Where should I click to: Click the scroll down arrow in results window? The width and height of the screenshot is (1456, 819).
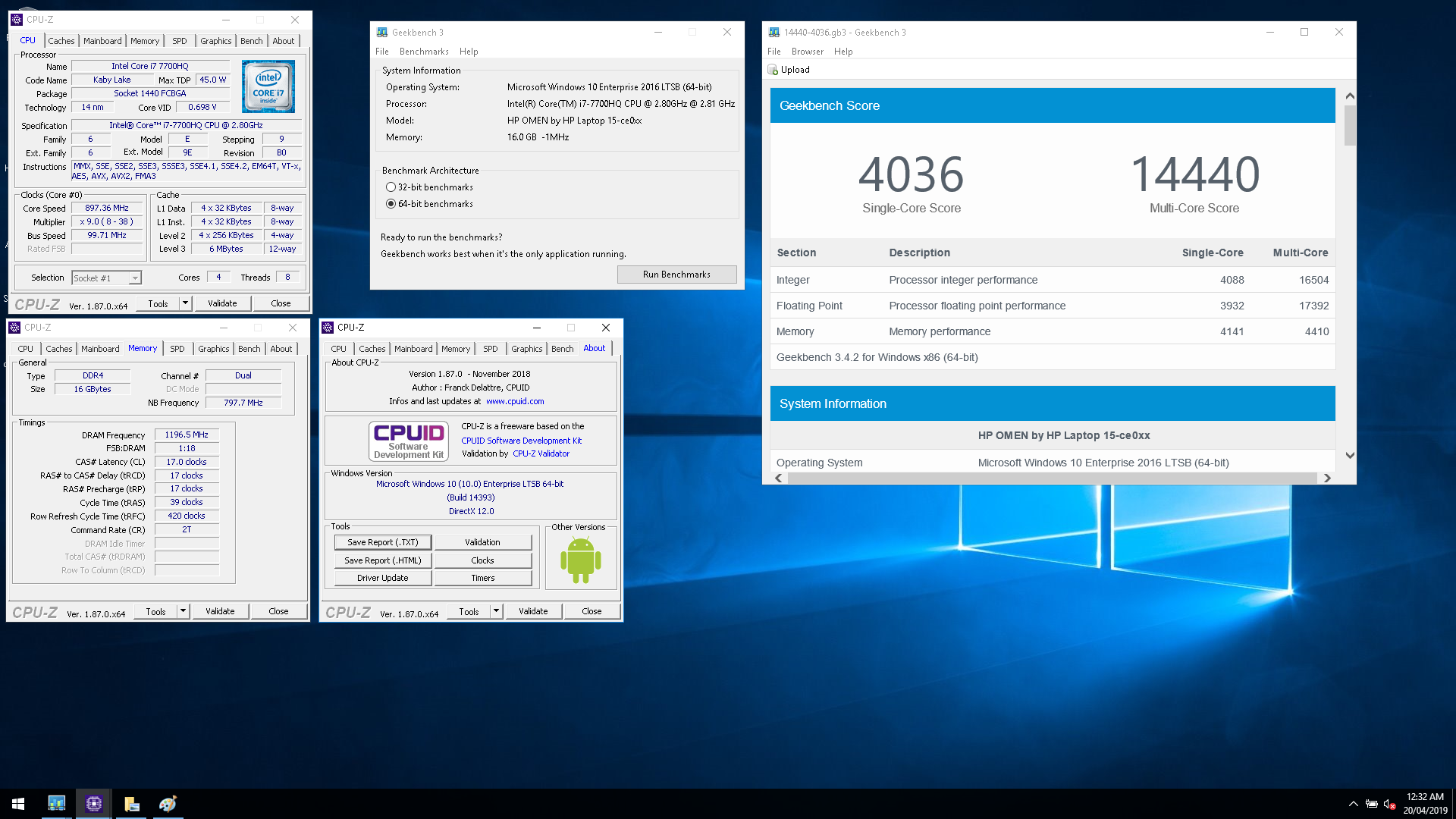(1350, 456)
